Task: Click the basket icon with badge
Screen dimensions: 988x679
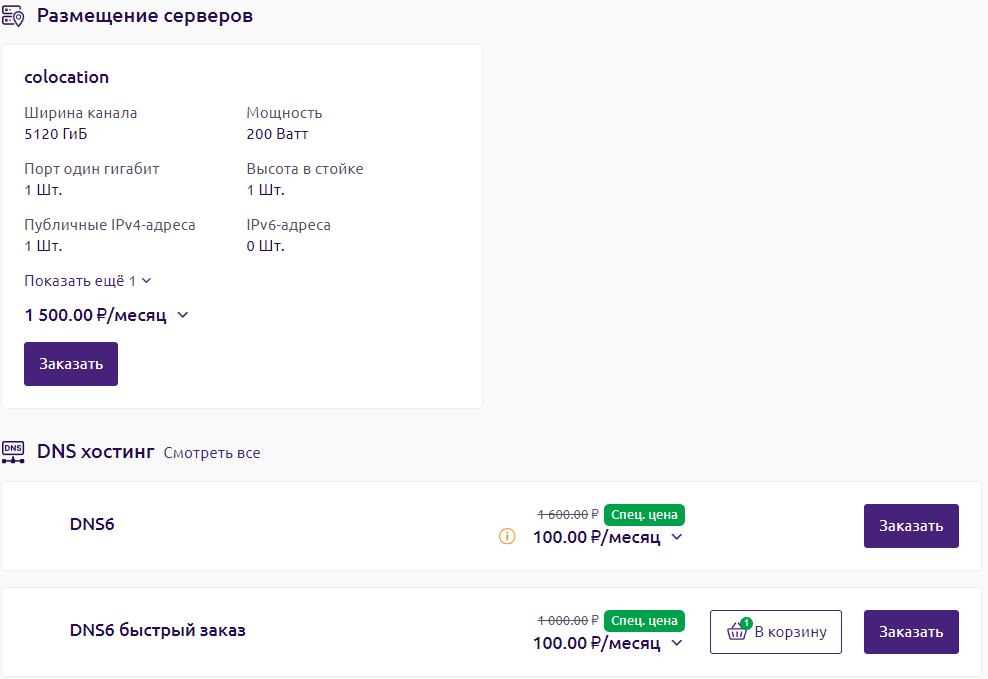Action: coord(738,631)
